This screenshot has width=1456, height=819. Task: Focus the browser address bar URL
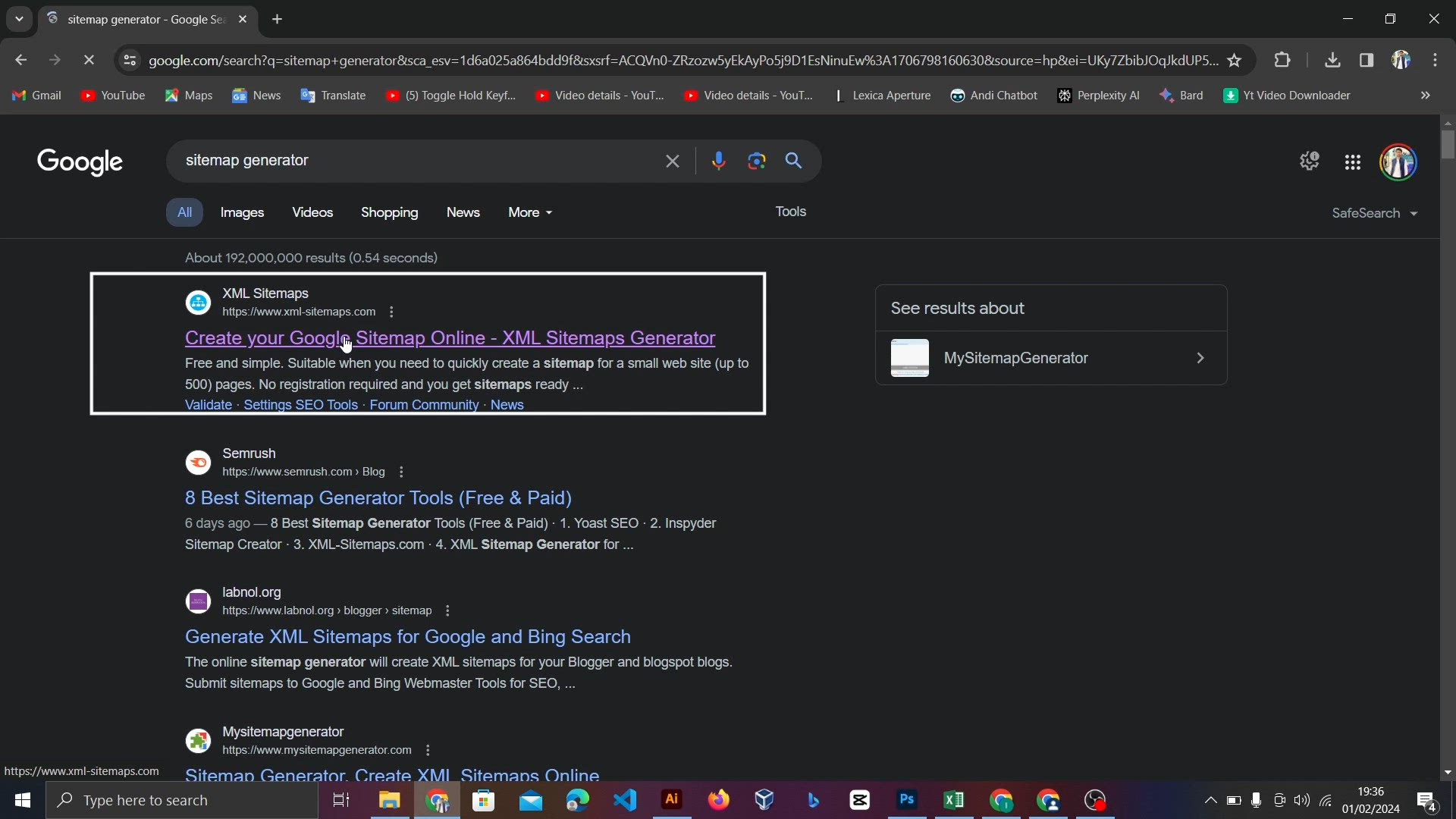coord(682,60)
